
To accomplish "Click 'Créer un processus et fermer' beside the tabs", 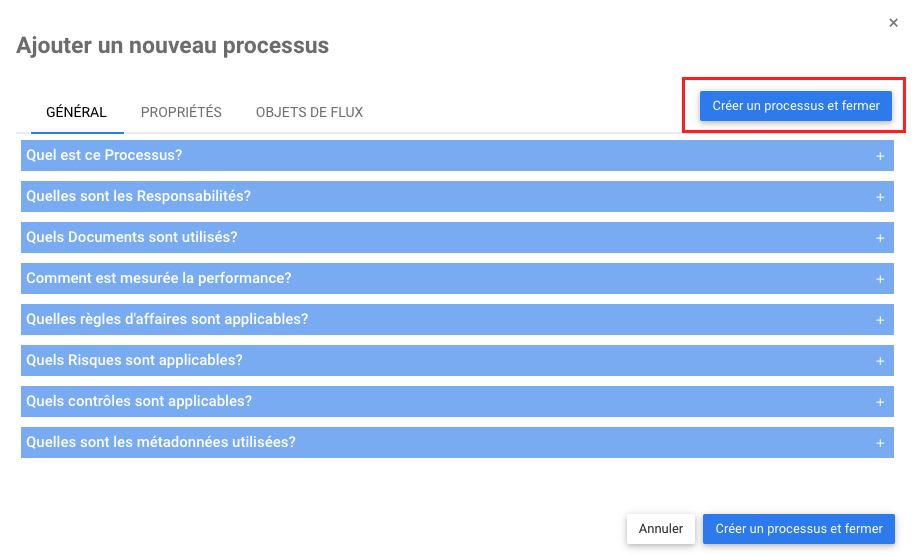I will point(795,106).
